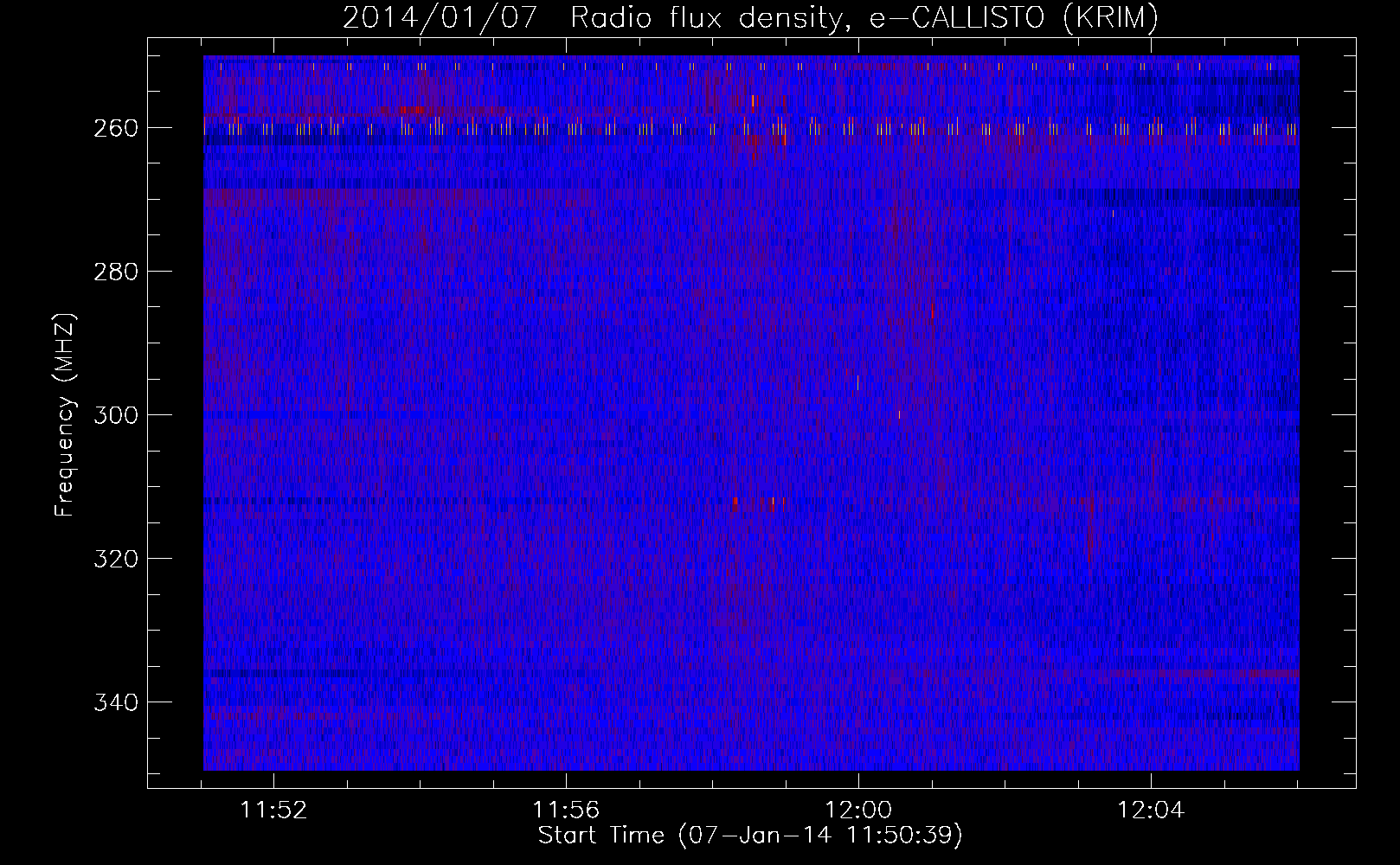Click the plot title 'Radio flux density, e-CALLISTO (KRIM)'
Screen dimensions: 1400x865
(x=864, y=17)
